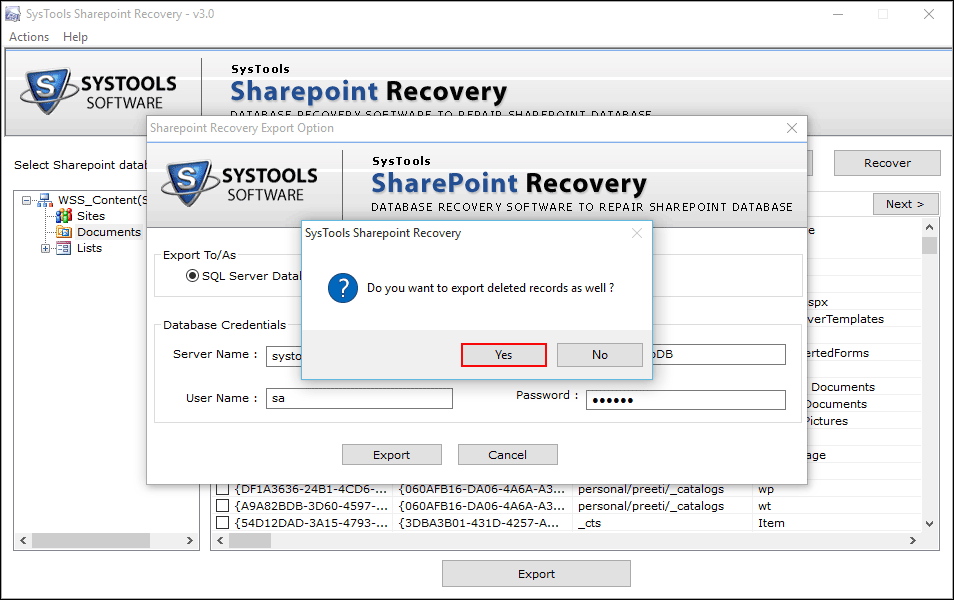Click Export button in Export Option dialog

(x=391, y=455)
